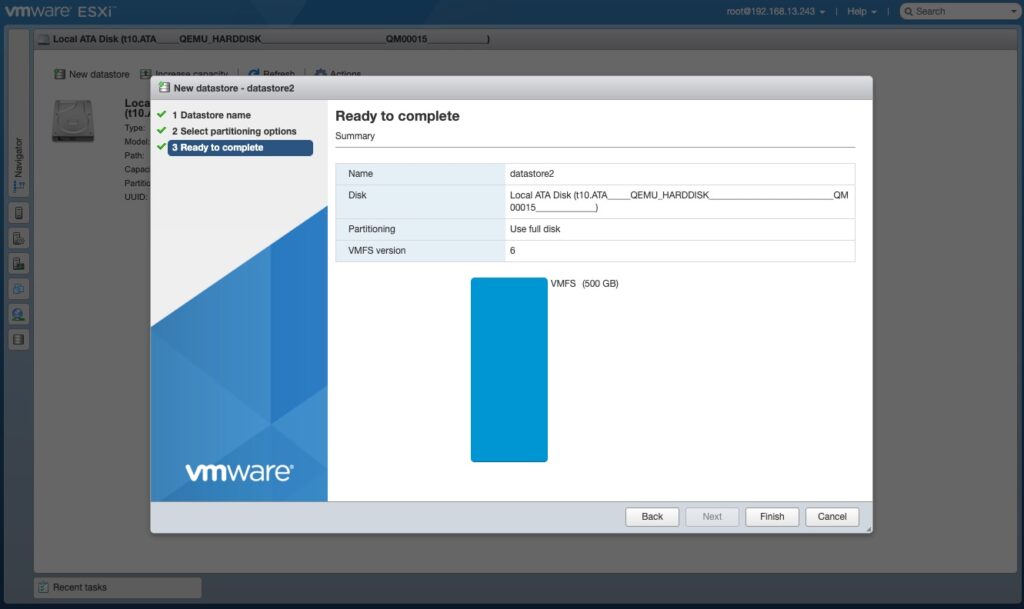
Task: Select the Host icon in the sidebar
Action: tap(18, 213)
